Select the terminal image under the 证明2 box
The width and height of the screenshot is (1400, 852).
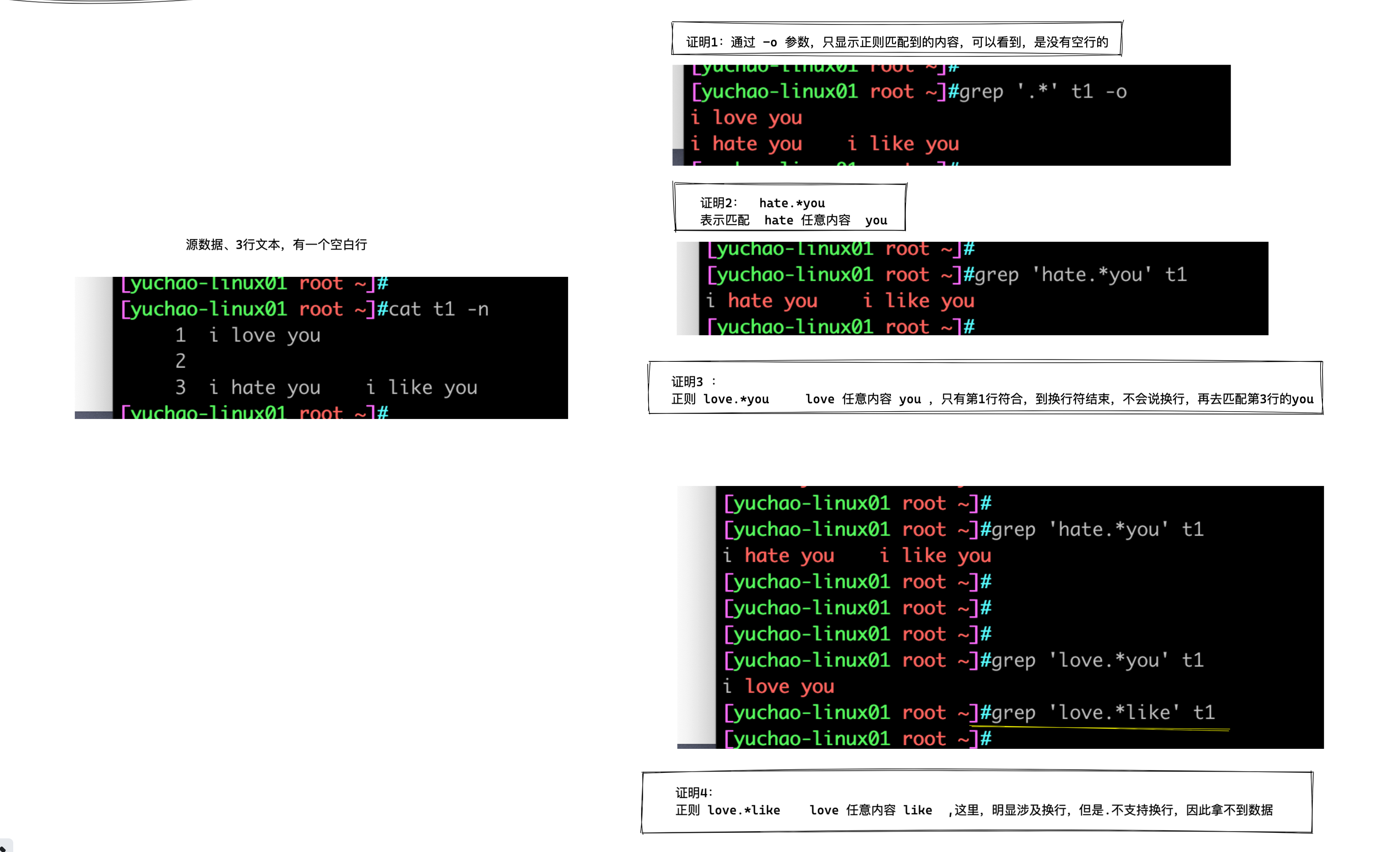972,289
